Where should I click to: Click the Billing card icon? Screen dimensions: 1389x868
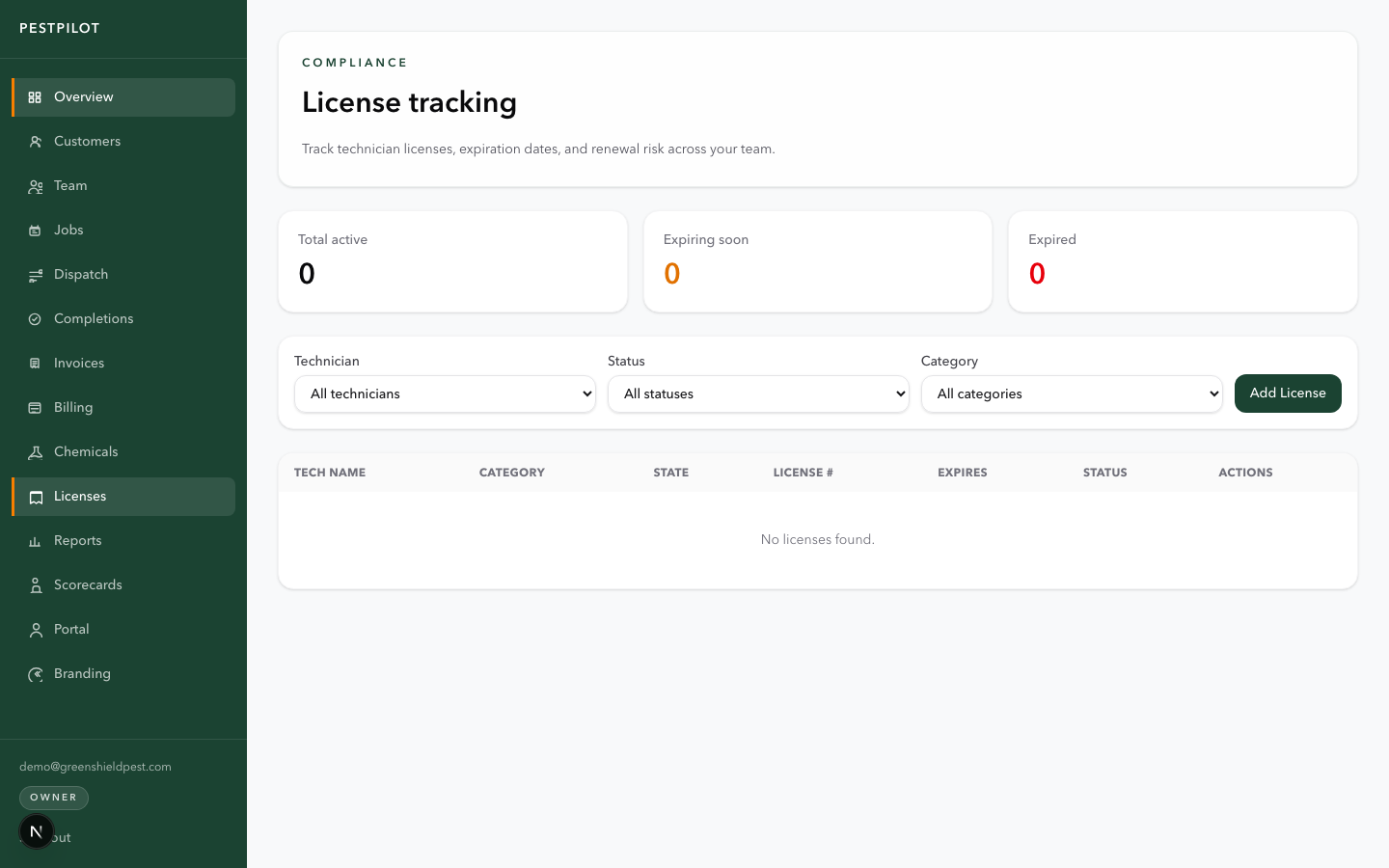tap(35, 408)
